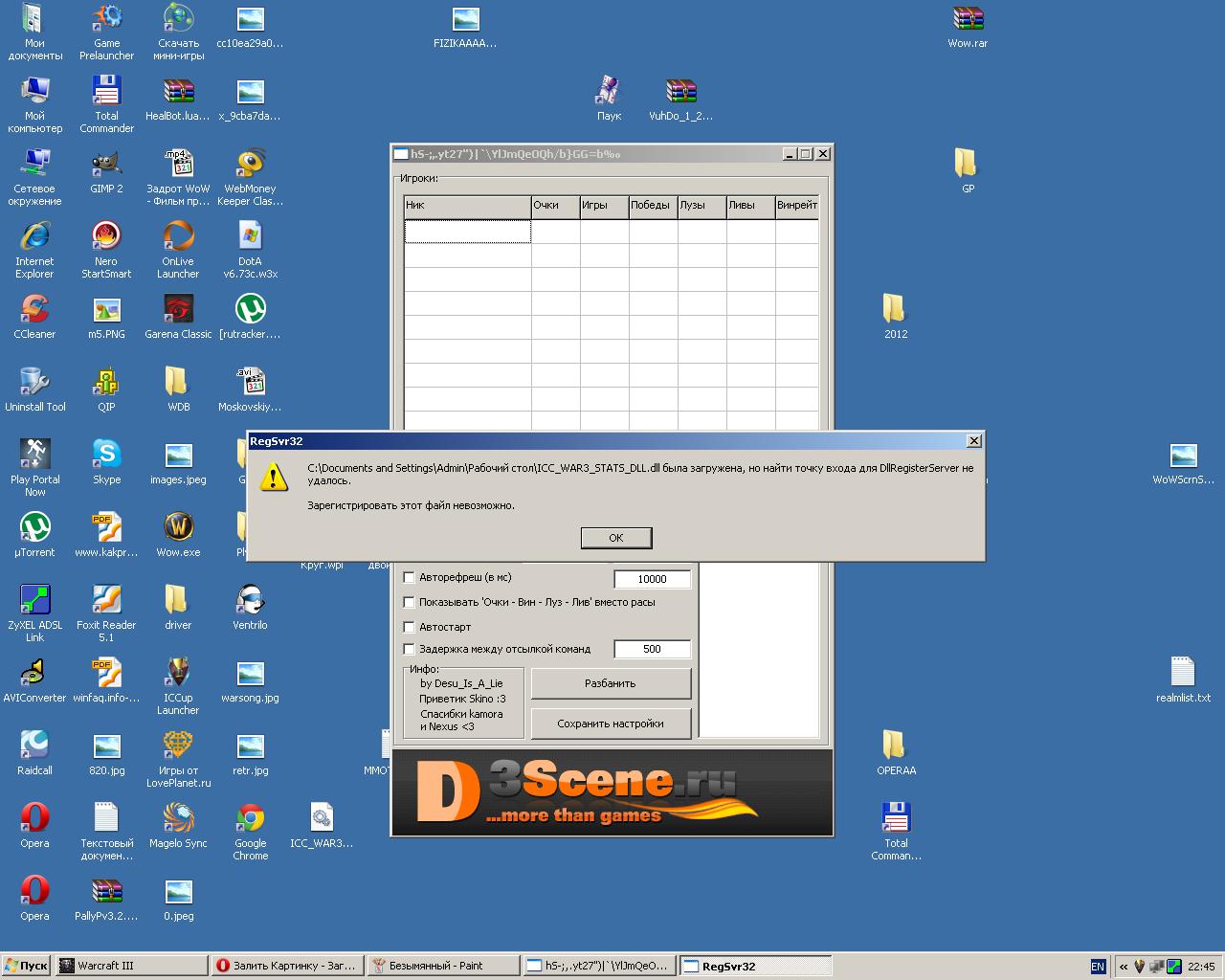Click the Победы column header
The height and width of the screenshot is (980, 1225).
(653, 206)
